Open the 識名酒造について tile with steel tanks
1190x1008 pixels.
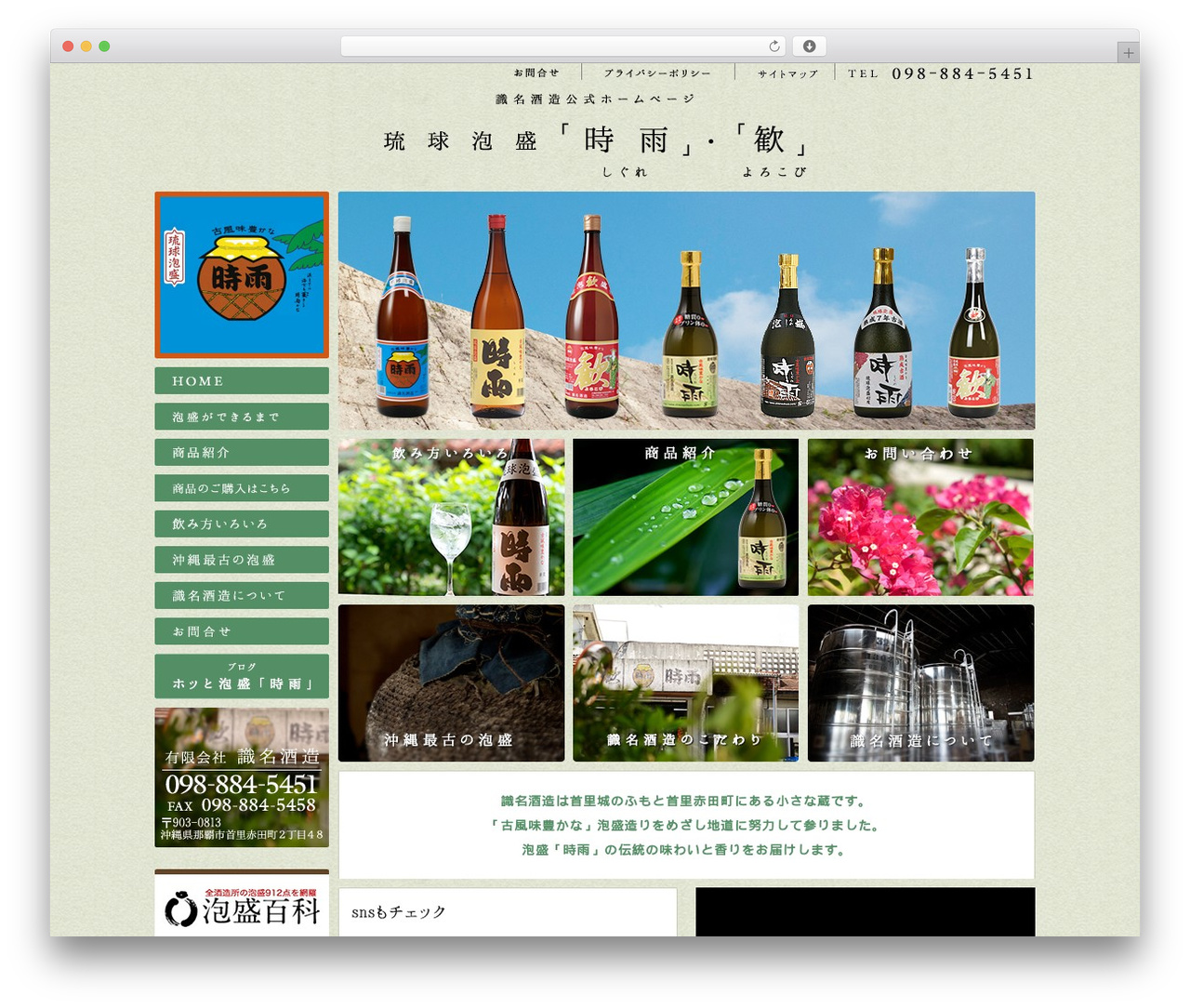(x=920, y=683)
